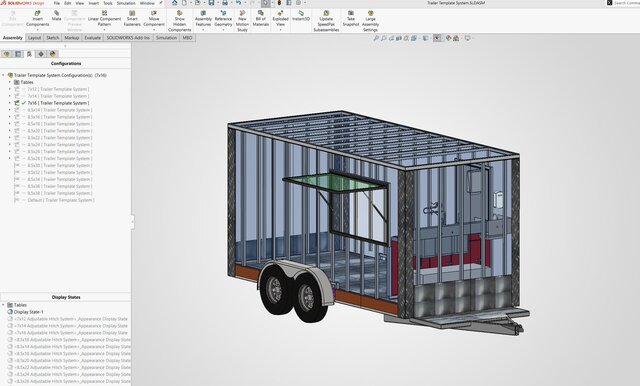Click the Open document icon
The height and width of the screenshot is (386, 640).
pyautogui.click(x=198, y=3)
